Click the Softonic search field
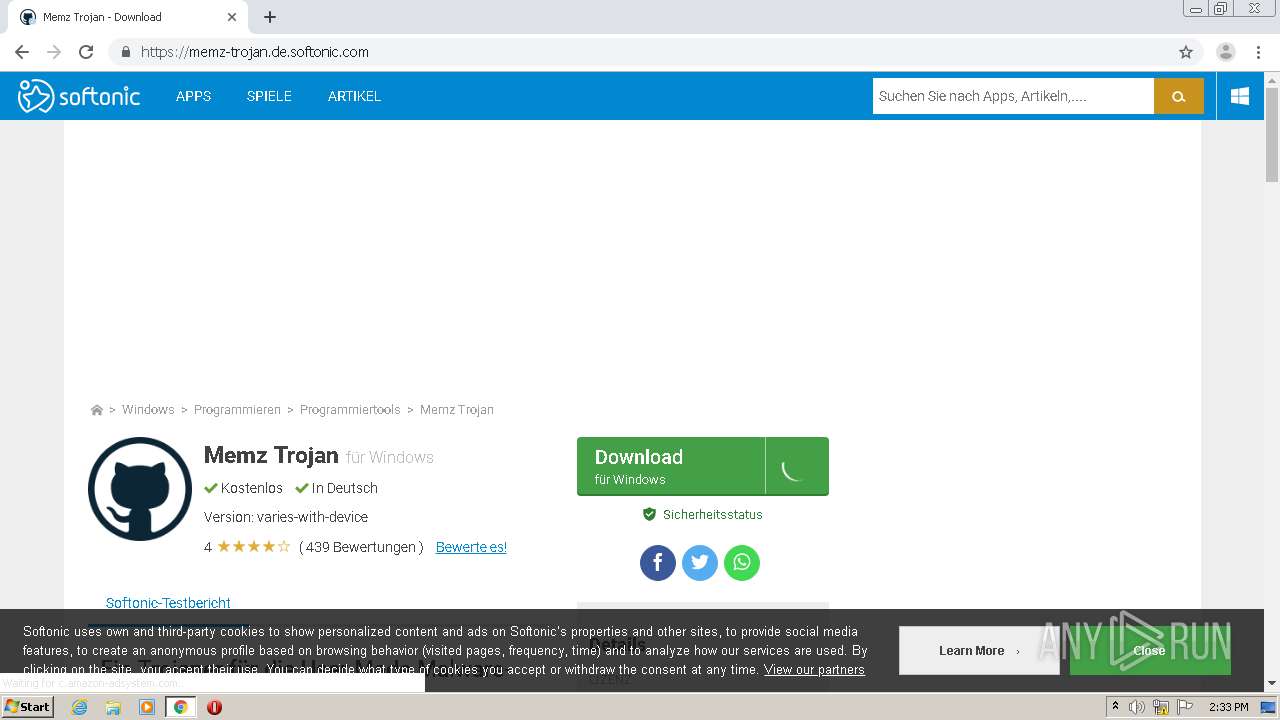This screenshot has height=720, width=1280. coord(1013,96)
